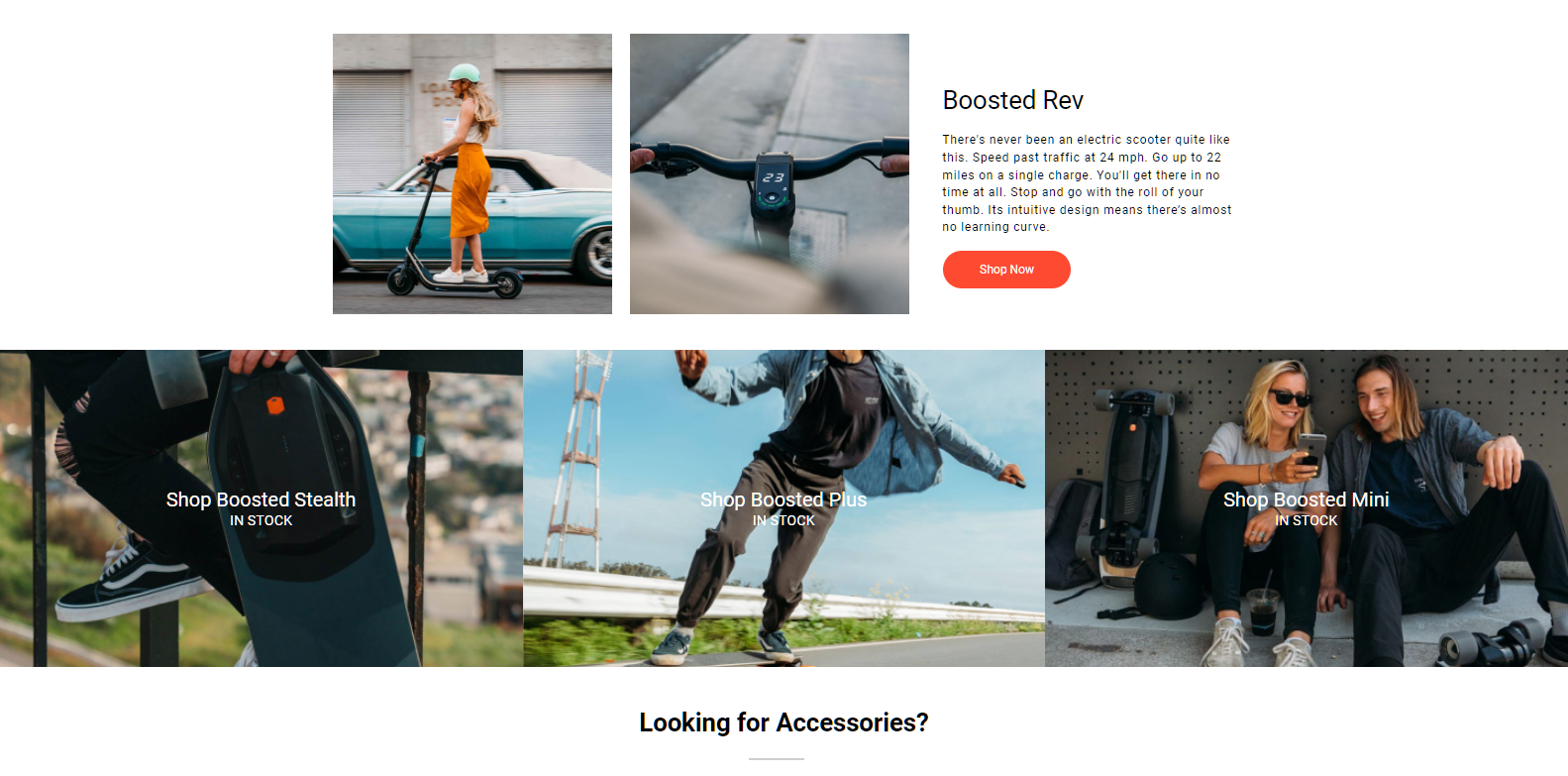Select the Boosted Rev heading
The image size is (1568, 776).
[1013, 100]
